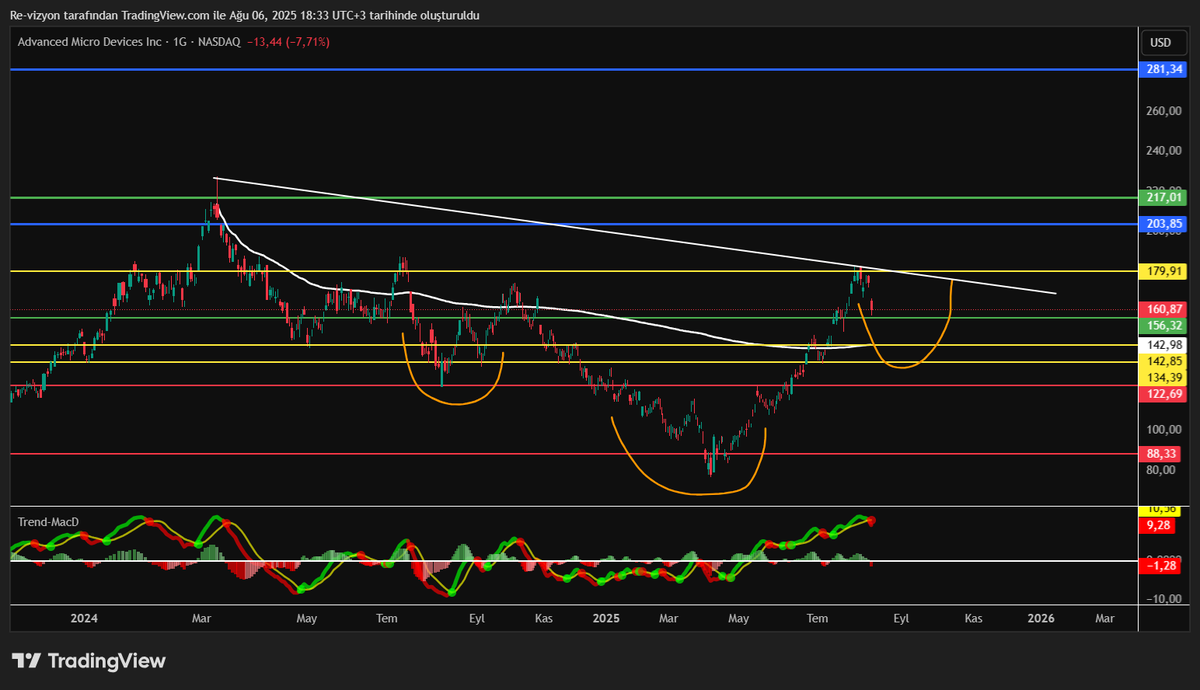
Task: Select the green 217,01 price label
Action: tap(1164, 198)
